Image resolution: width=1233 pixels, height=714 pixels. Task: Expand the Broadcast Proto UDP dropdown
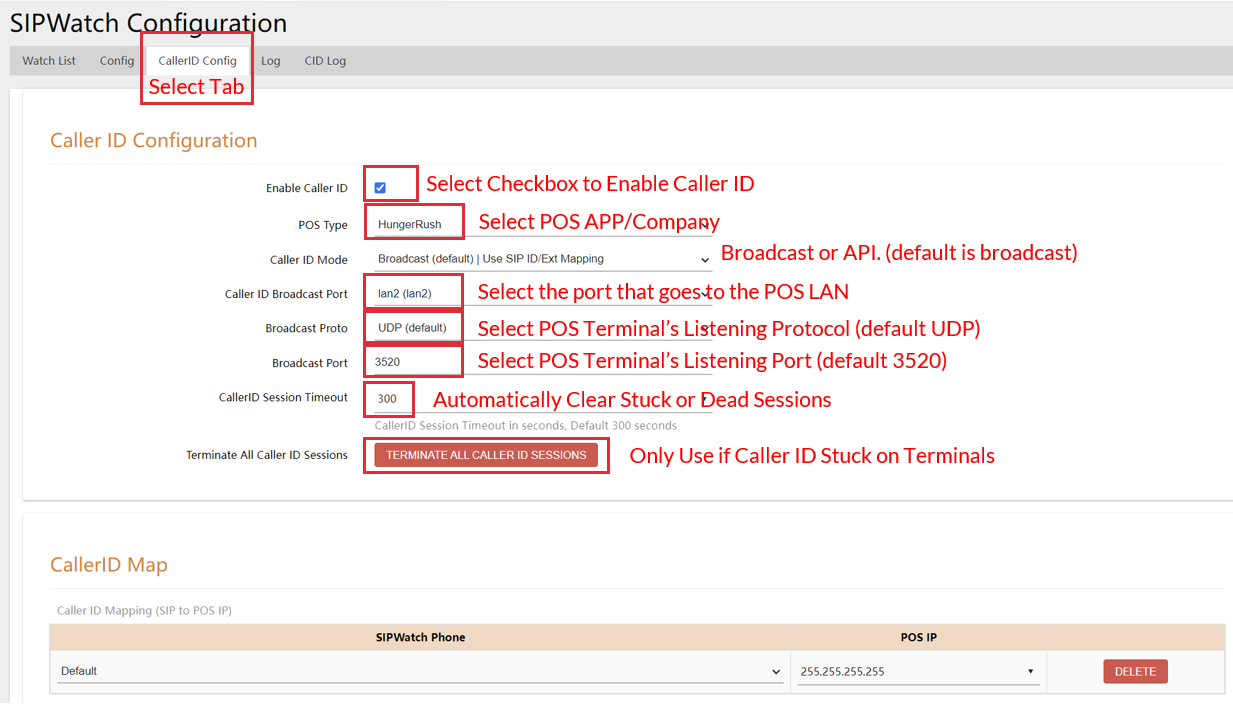coord(540,328)
